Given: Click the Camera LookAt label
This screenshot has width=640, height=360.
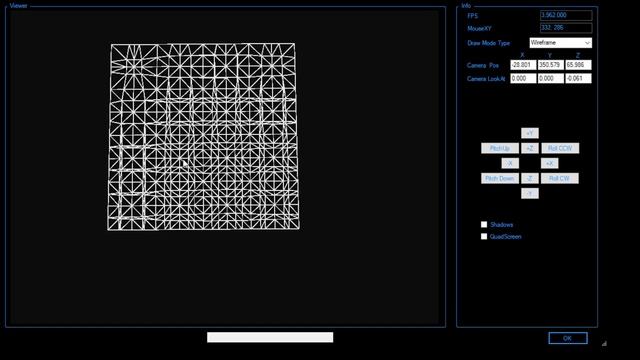Looking at the screenshot, I should pos(486,79).
